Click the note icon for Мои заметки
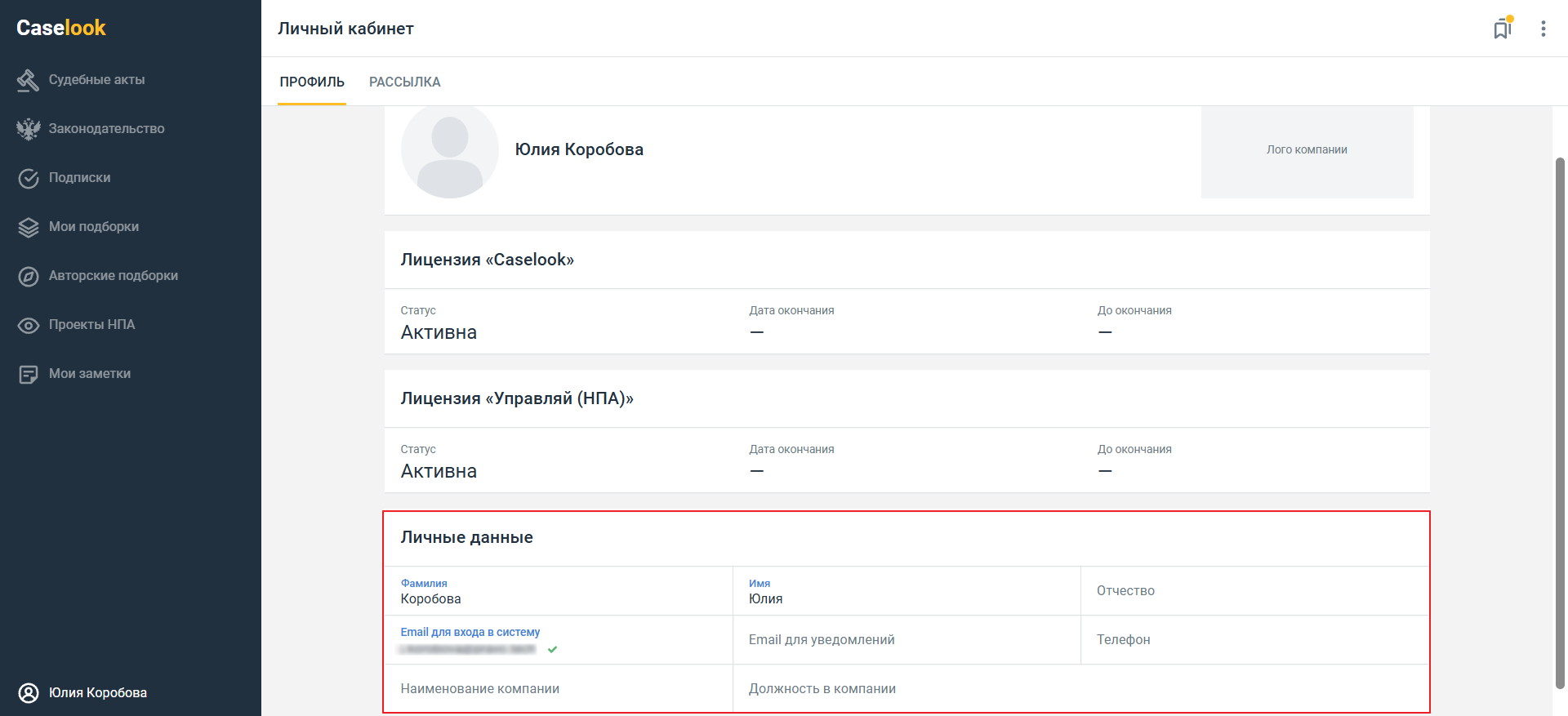Viewport: 1568px width, 716px height. (x=29, y=374)
